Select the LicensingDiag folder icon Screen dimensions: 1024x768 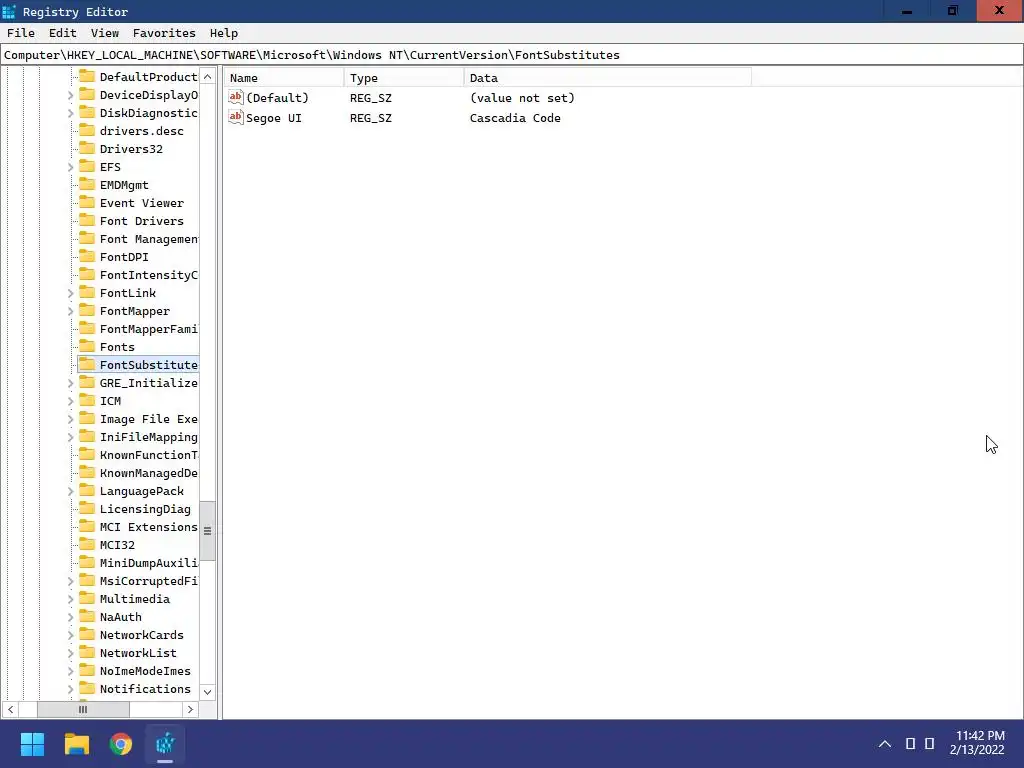click(x=87, y=508)
